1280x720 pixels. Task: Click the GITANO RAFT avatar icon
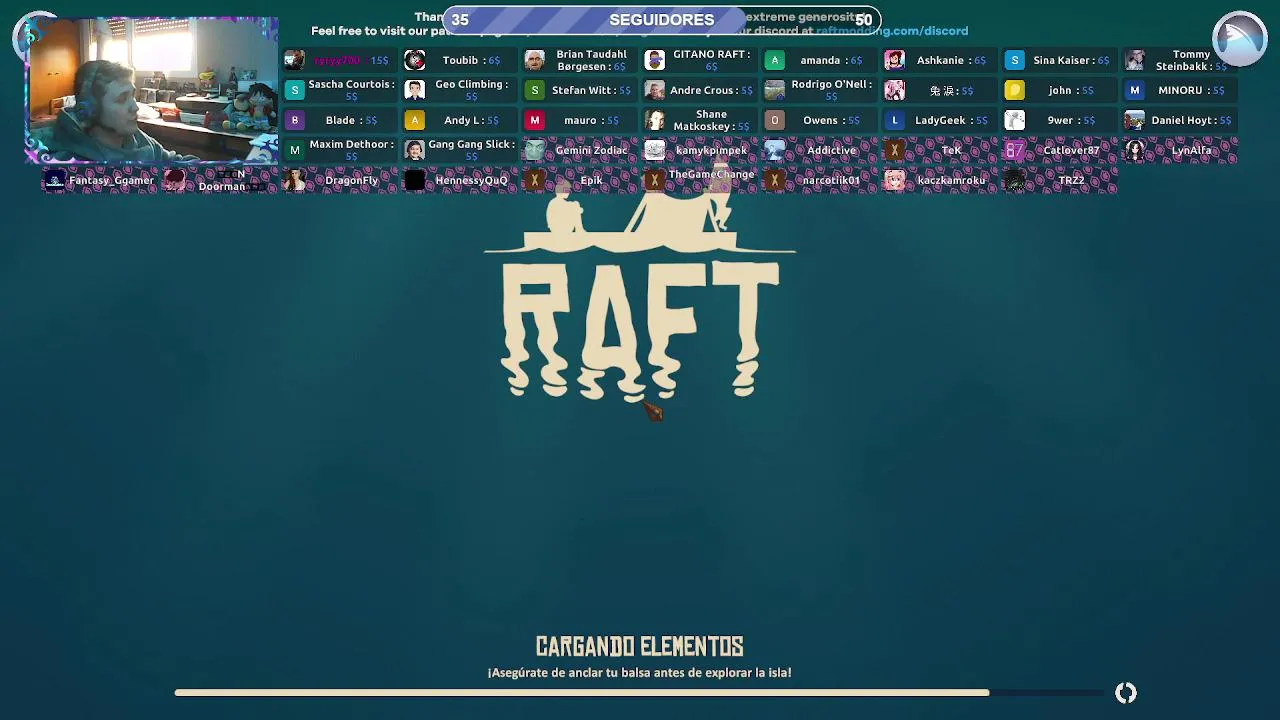point(655,60)
